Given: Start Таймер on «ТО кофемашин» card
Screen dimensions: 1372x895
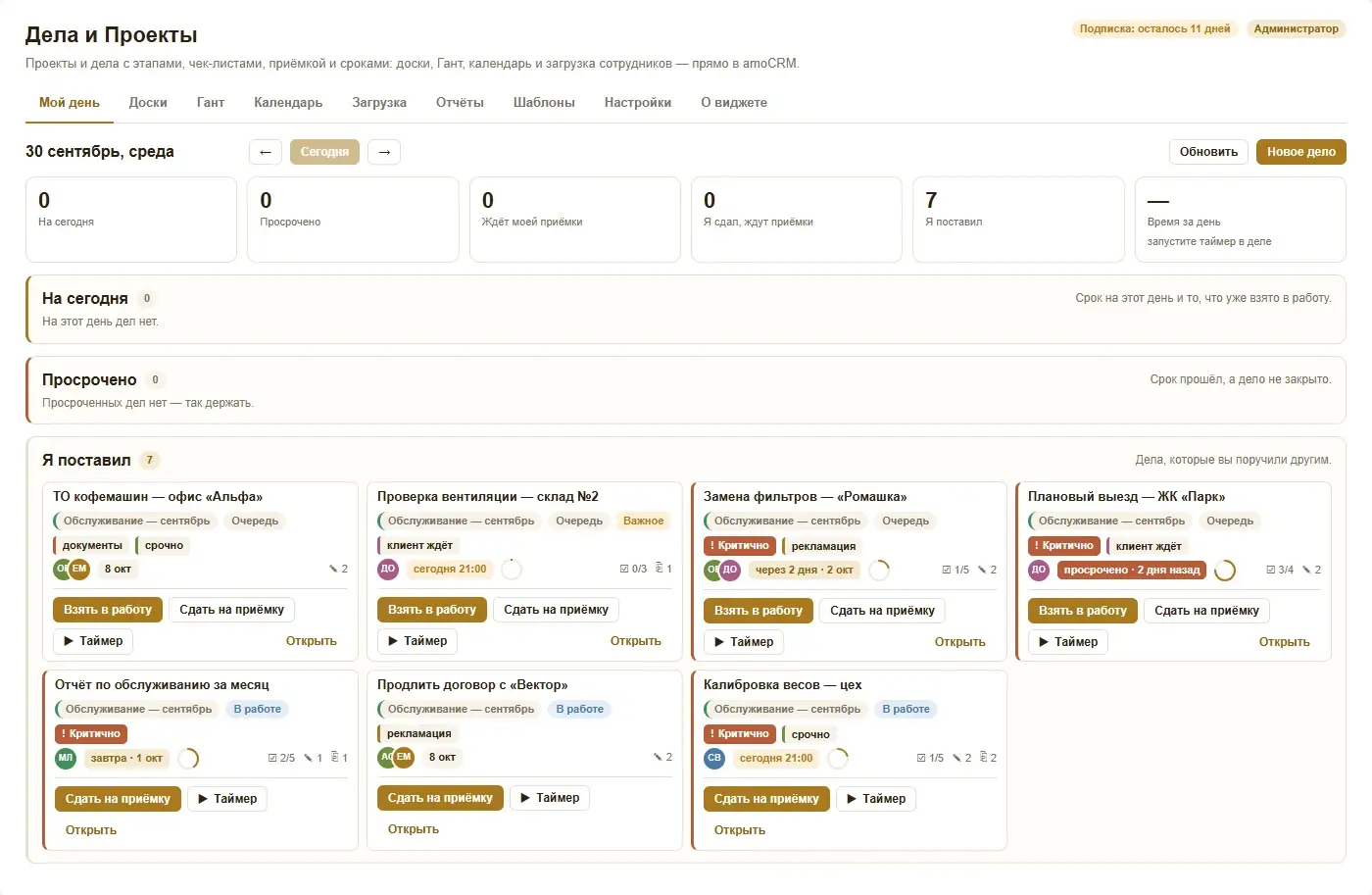Looking at the screenshot, I should click(93, 641).
